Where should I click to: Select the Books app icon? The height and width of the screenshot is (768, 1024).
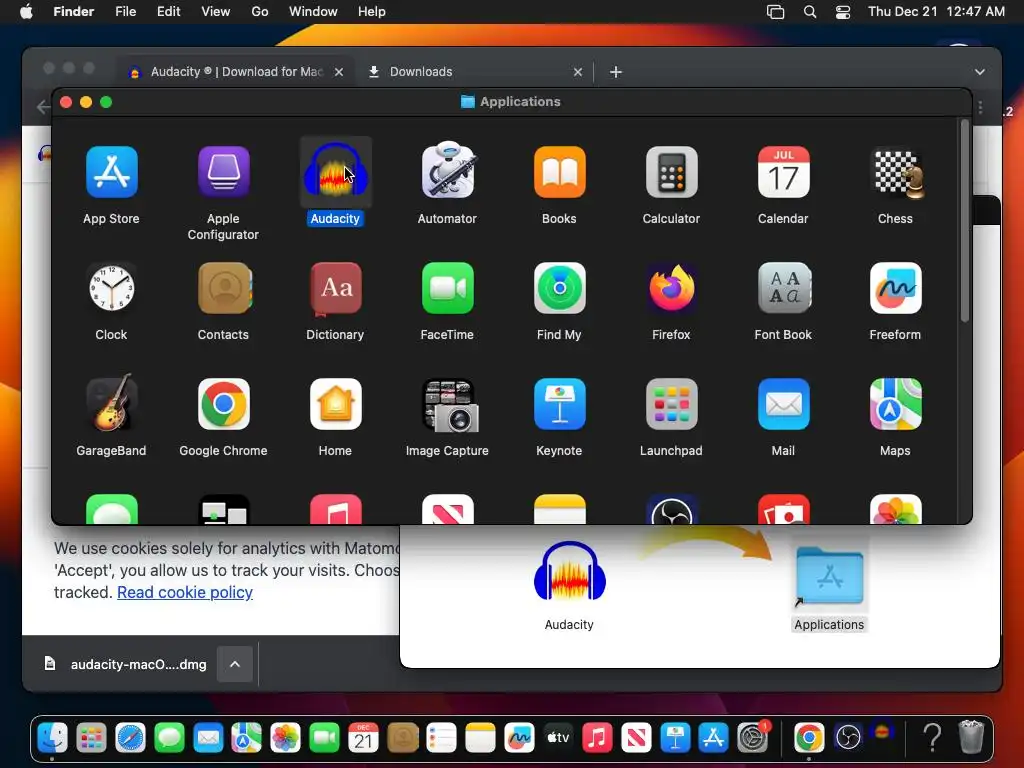tap(560, 172)
